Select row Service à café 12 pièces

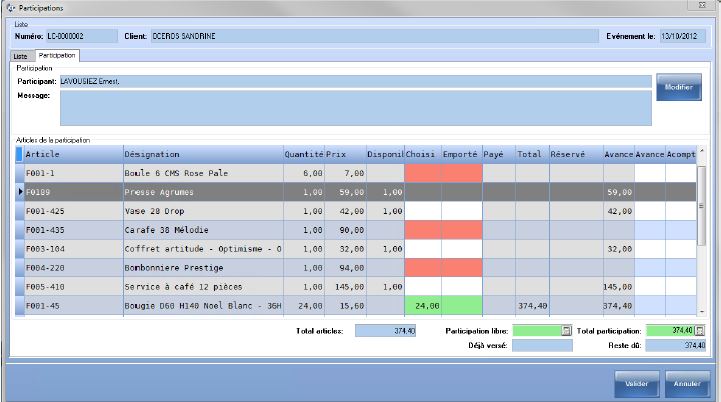click(x=200, y=287)
